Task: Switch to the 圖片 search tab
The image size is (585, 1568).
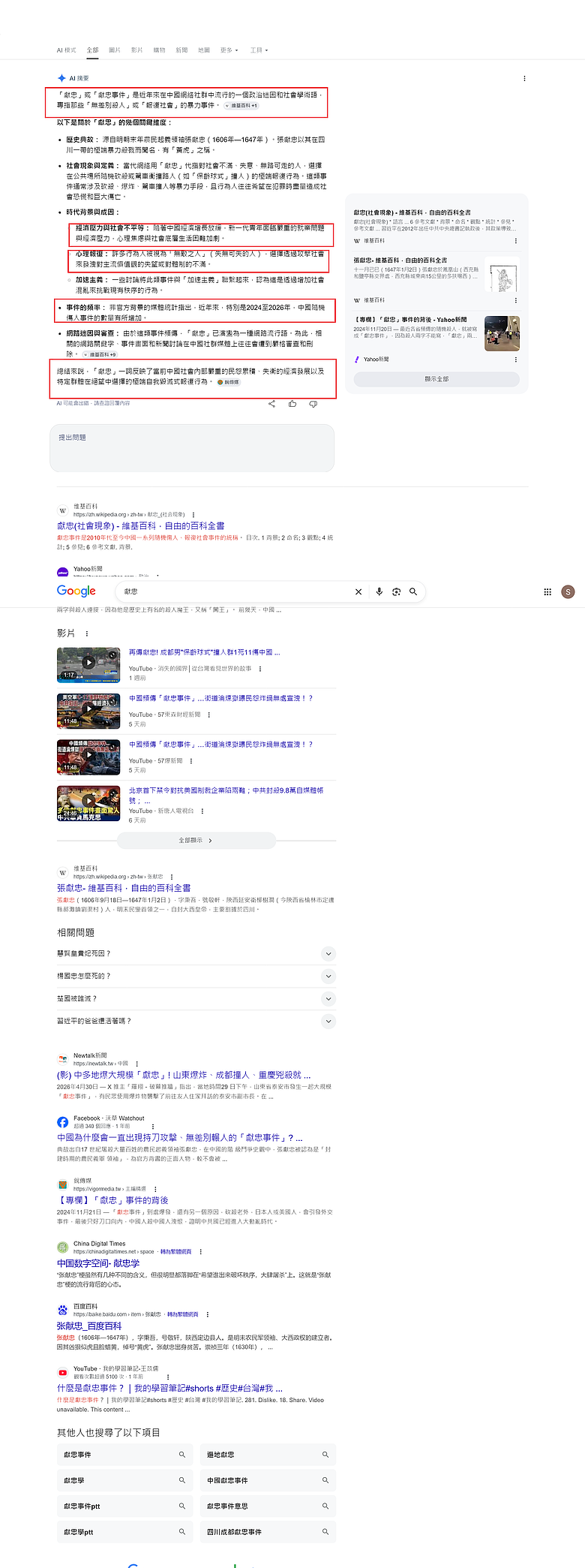Action: tap(115, 50)
